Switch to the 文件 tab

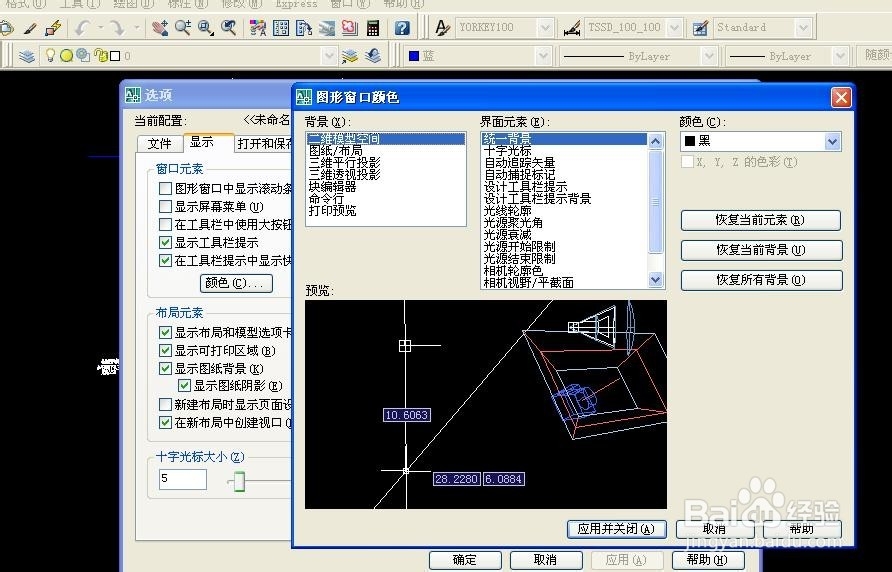(159, 143)
